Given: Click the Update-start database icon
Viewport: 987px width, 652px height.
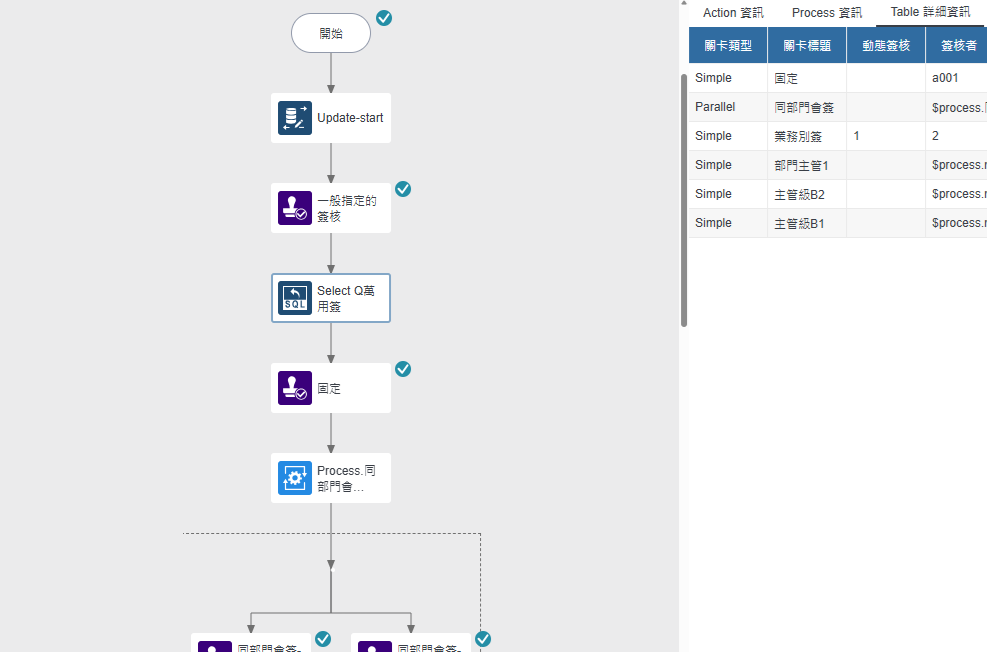Looking at the screenshot, I should tap(294, 118).
